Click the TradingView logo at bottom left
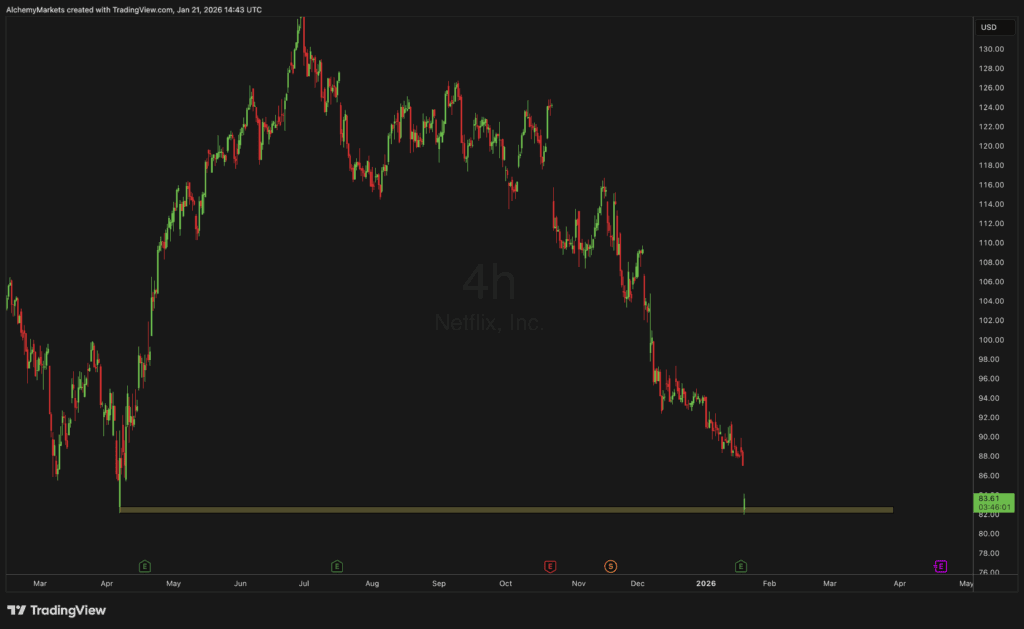This screenshot has width=1024, height=629. pyautogui.click(x=56, y=610)
